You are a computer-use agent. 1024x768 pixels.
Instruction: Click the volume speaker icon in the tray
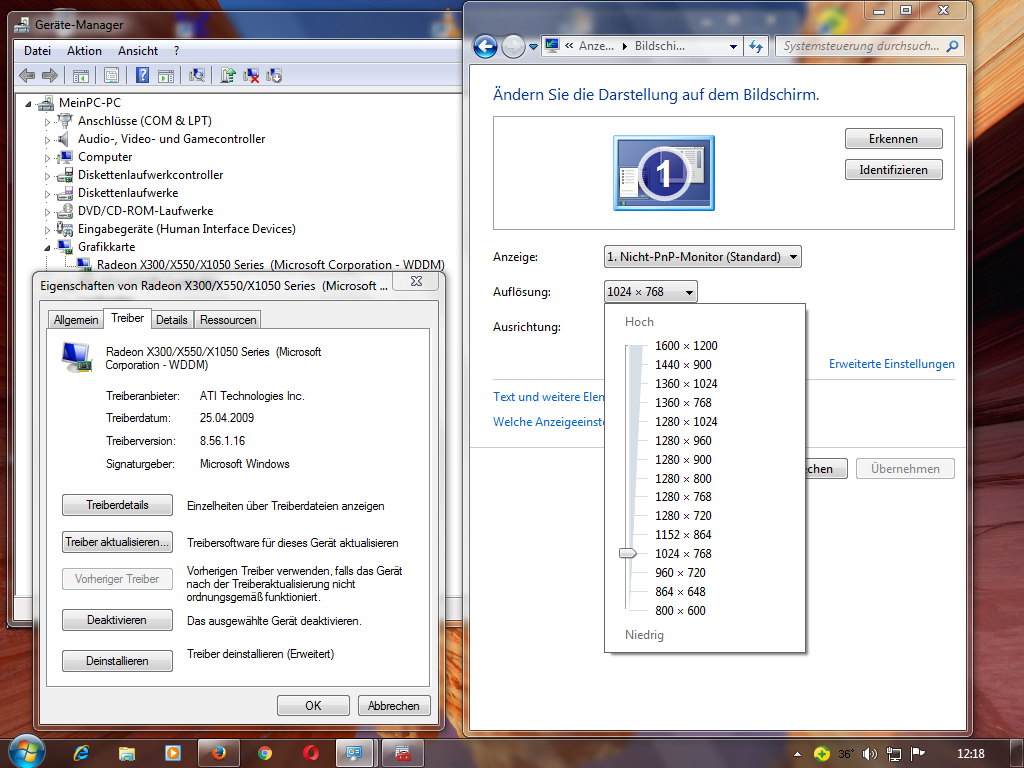(x=869, y=754)
